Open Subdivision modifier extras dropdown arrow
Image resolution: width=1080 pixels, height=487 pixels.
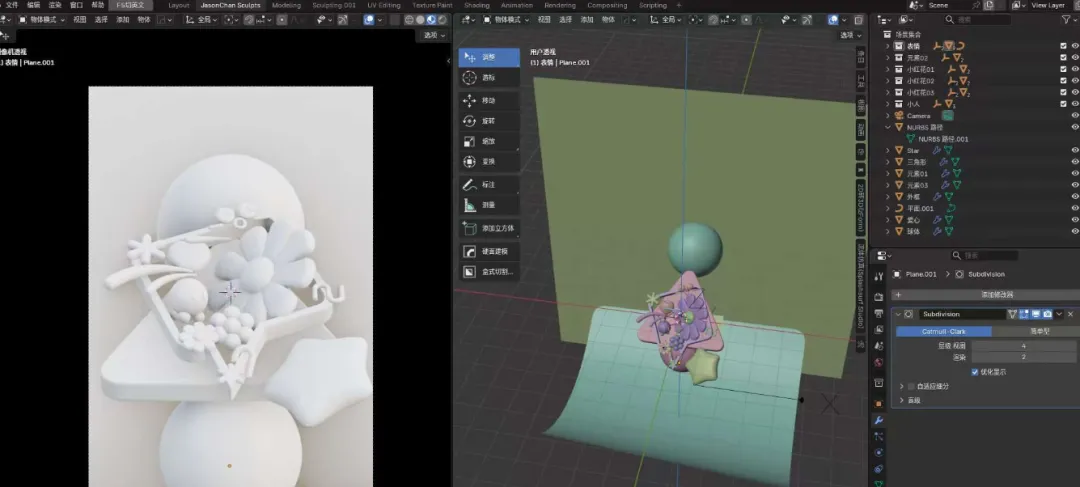(x=1059, y=314)
